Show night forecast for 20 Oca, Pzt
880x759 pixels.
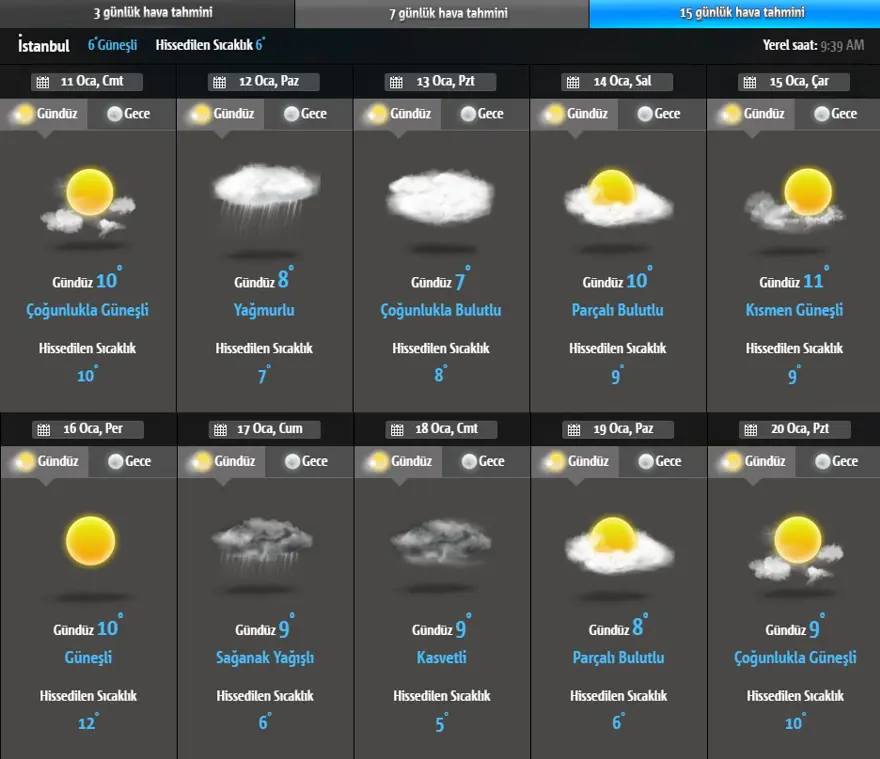(x=836, y=461)
